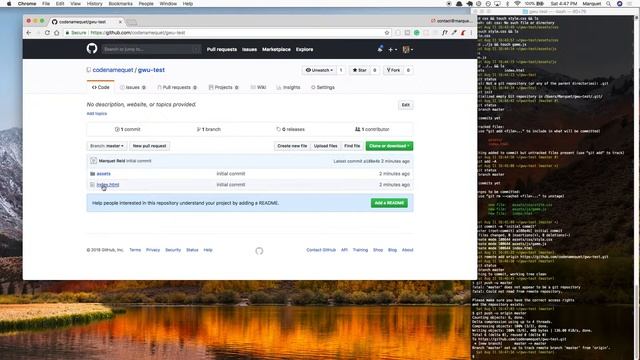View the 1 commit history
The width and height of the screenshot is (640, 360).
[x=127, y=129]
